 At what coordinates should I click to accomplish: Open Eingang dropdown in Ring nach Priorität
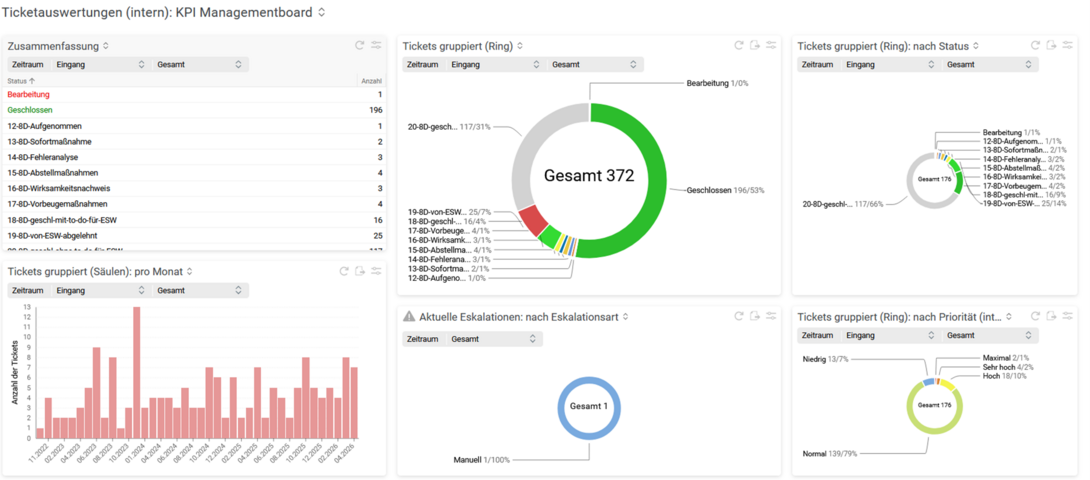click(x=890, y=335)
